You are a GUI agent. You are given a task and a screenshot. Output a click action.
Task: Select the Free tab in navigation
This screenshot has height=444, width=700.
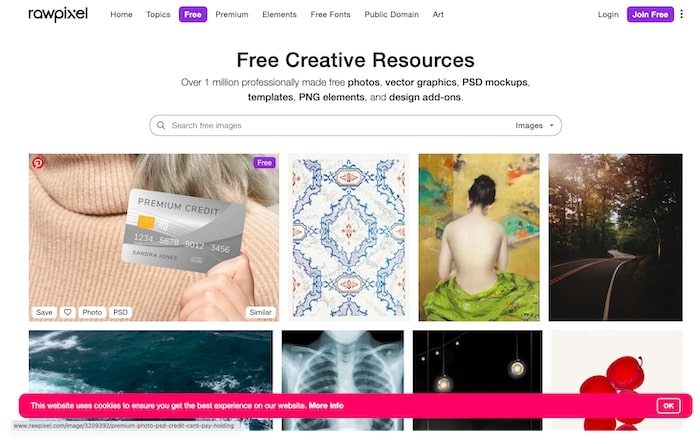click(193, 14)
